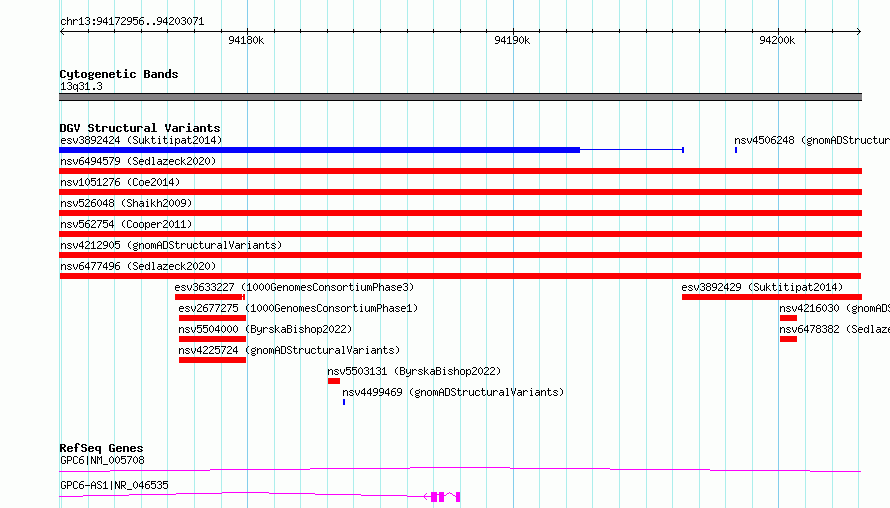
Task: Select the red bar under nsv4212905
Action: (460, 255)
